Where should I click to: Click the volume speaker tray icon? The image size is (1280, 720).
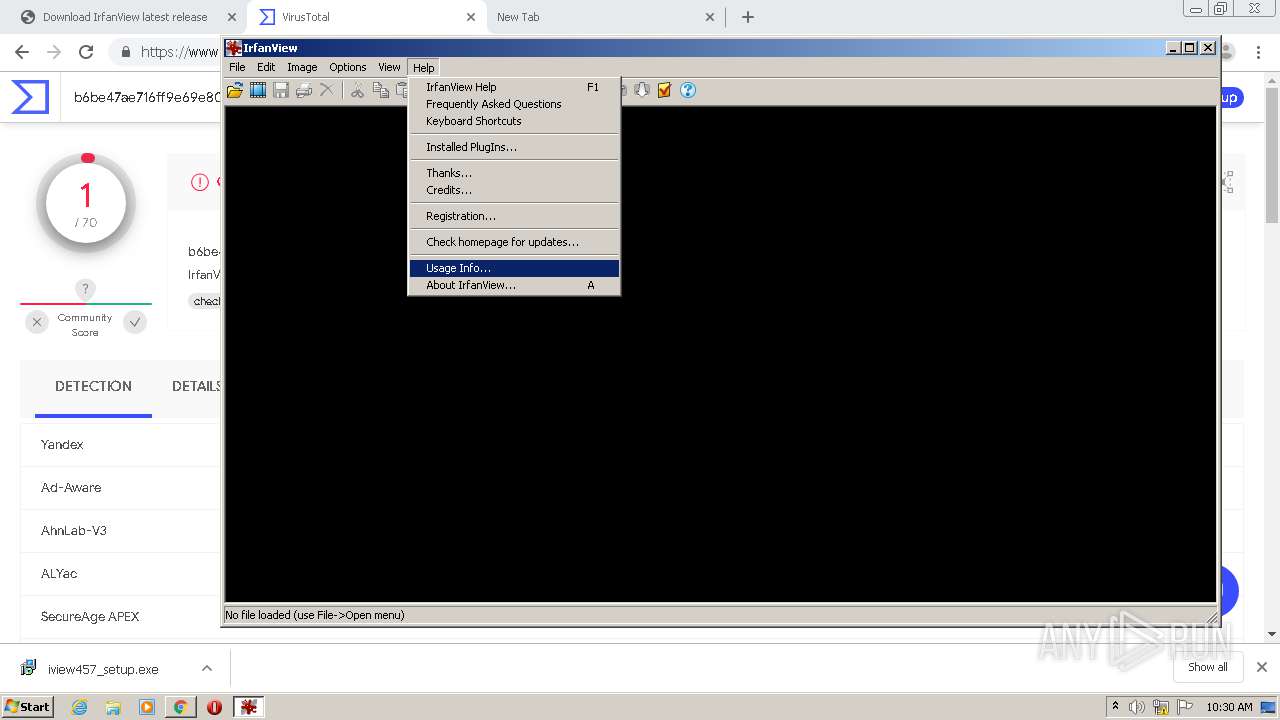click(1137, 707)
